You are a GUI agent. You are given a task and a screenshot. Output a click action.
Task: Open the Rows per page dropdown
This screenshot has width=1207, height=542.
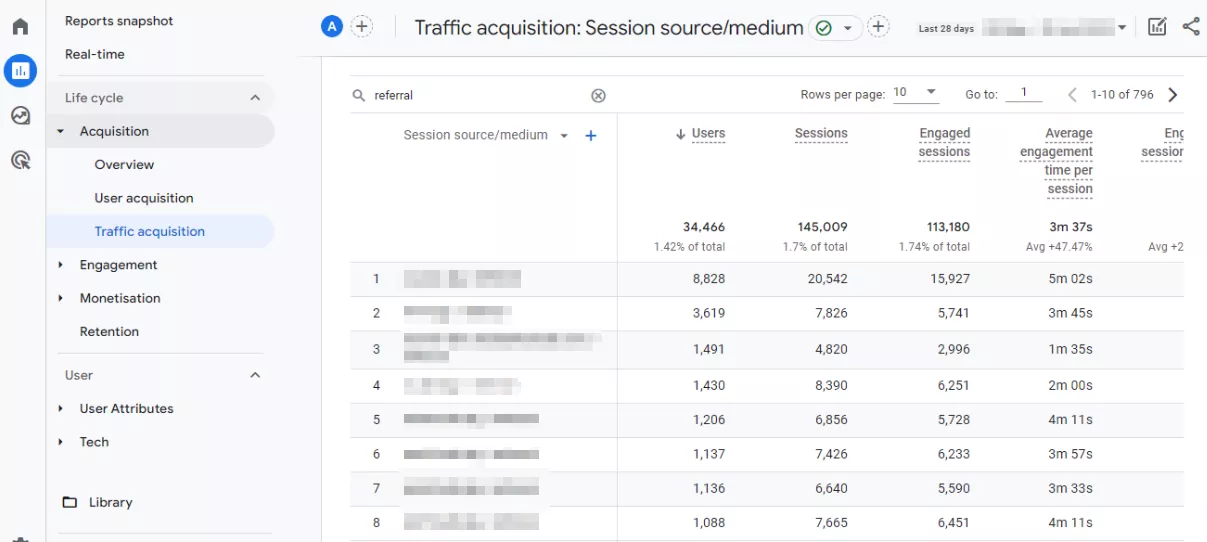click(915, 93)
